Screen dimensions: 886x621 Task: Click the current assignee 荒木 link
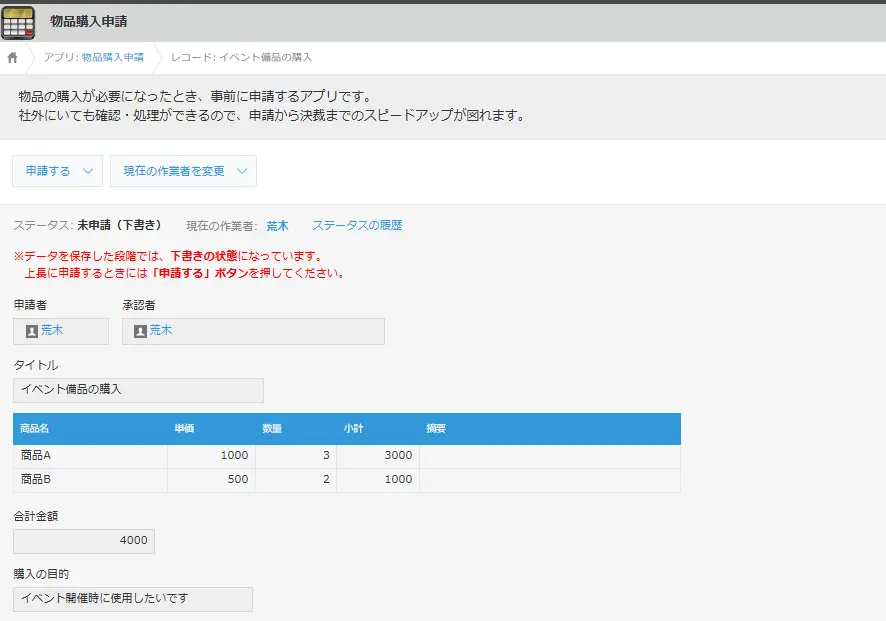[x=277, y=226]
